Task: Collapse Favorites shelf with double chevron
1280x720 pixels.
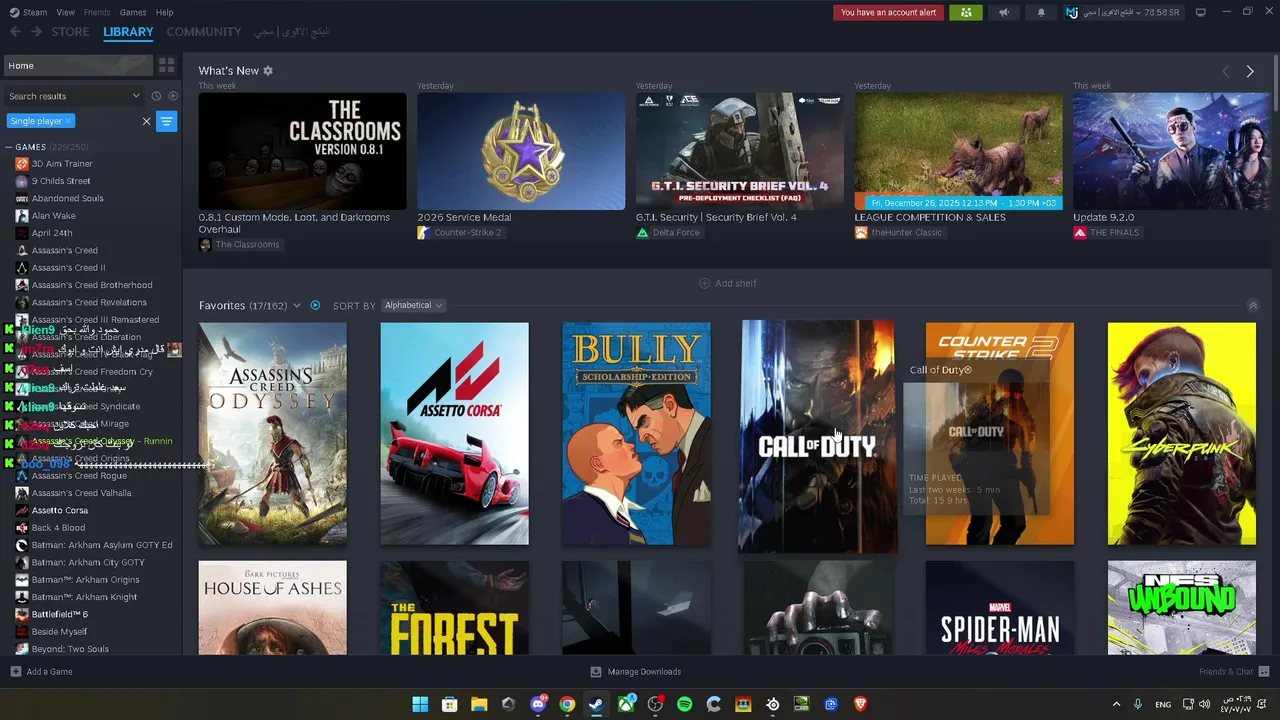Action: click(x=1253, y=305)
